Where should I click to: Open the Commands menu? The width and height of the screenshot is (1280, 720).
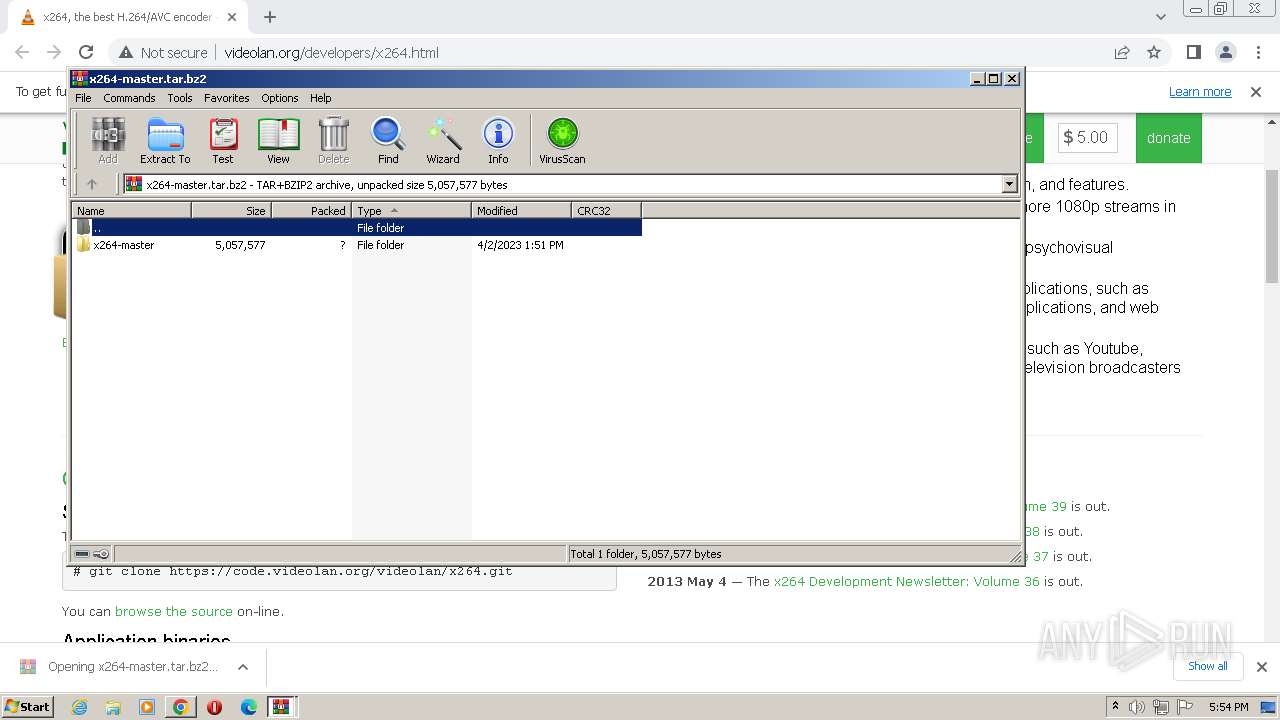pyautogui.click(x=129, y=98)
